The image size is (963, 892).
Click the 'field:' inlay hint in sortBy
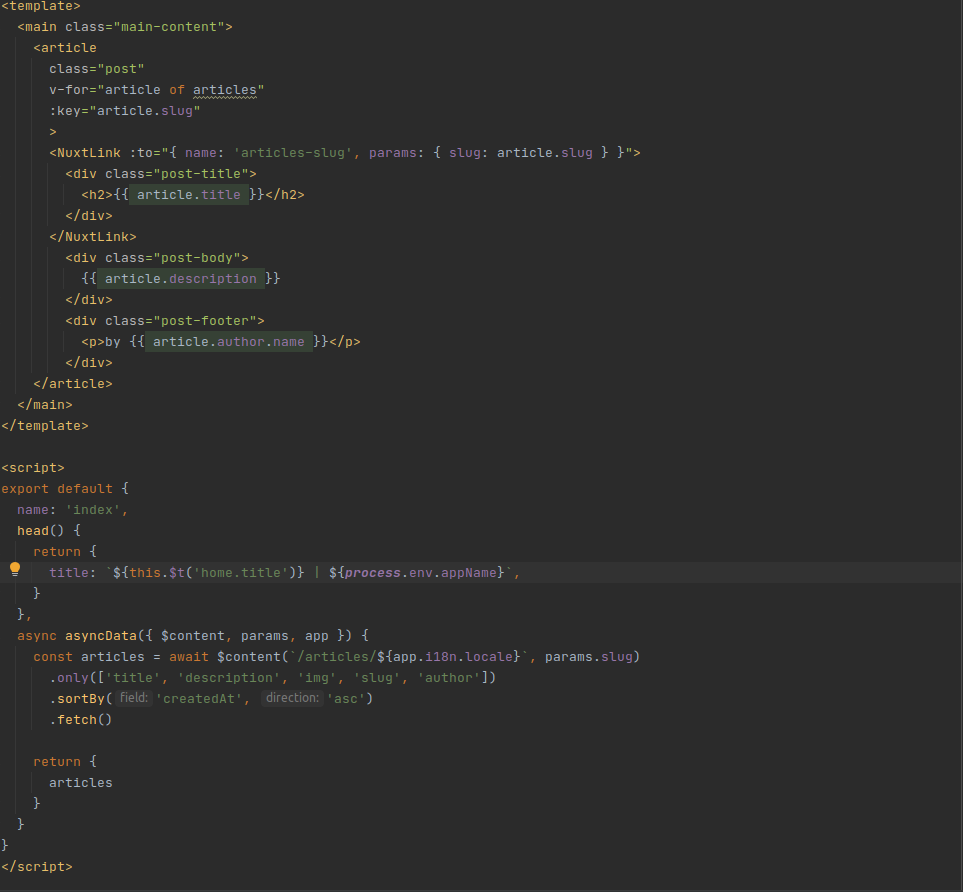[x=134, y=698]
